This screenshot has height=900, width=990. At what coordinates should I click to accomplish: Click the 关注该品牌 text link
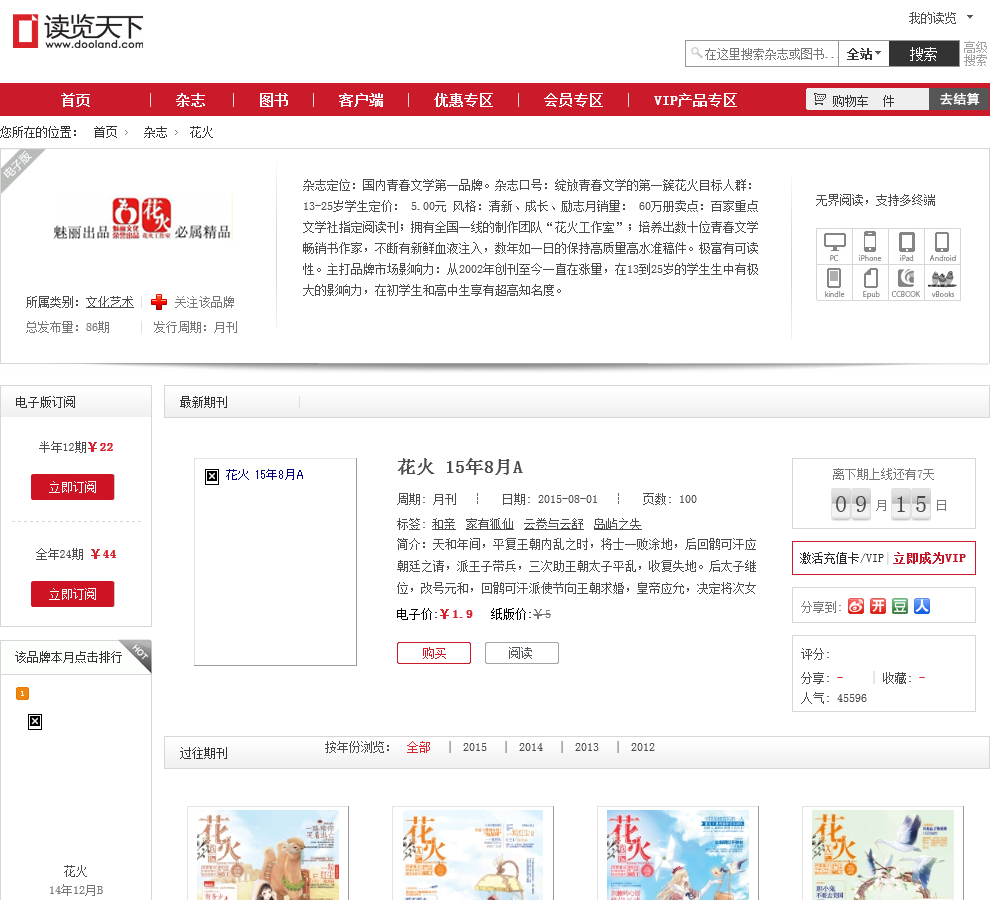205,302
